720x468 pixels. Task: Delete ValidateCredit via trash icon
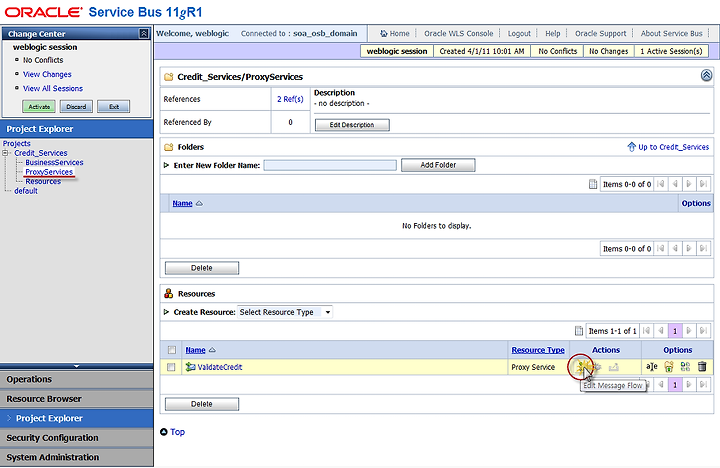702,367
